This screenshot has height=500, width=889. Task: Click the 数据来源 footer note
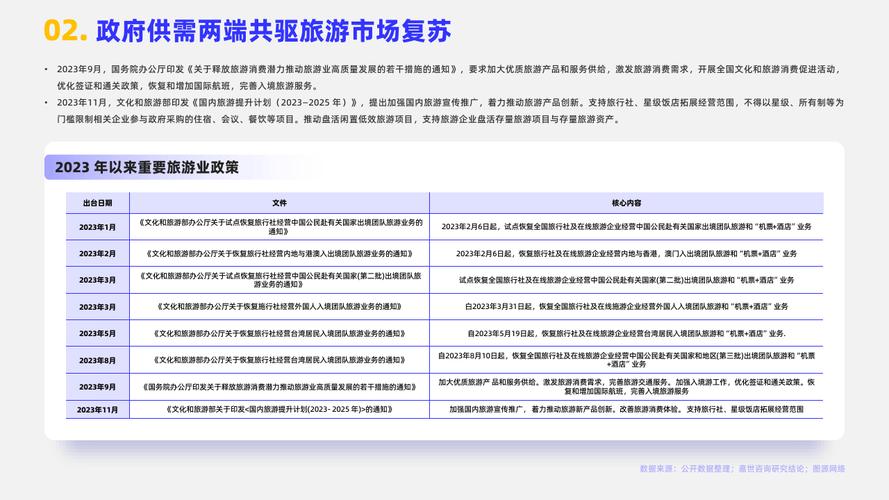point(742,469)
